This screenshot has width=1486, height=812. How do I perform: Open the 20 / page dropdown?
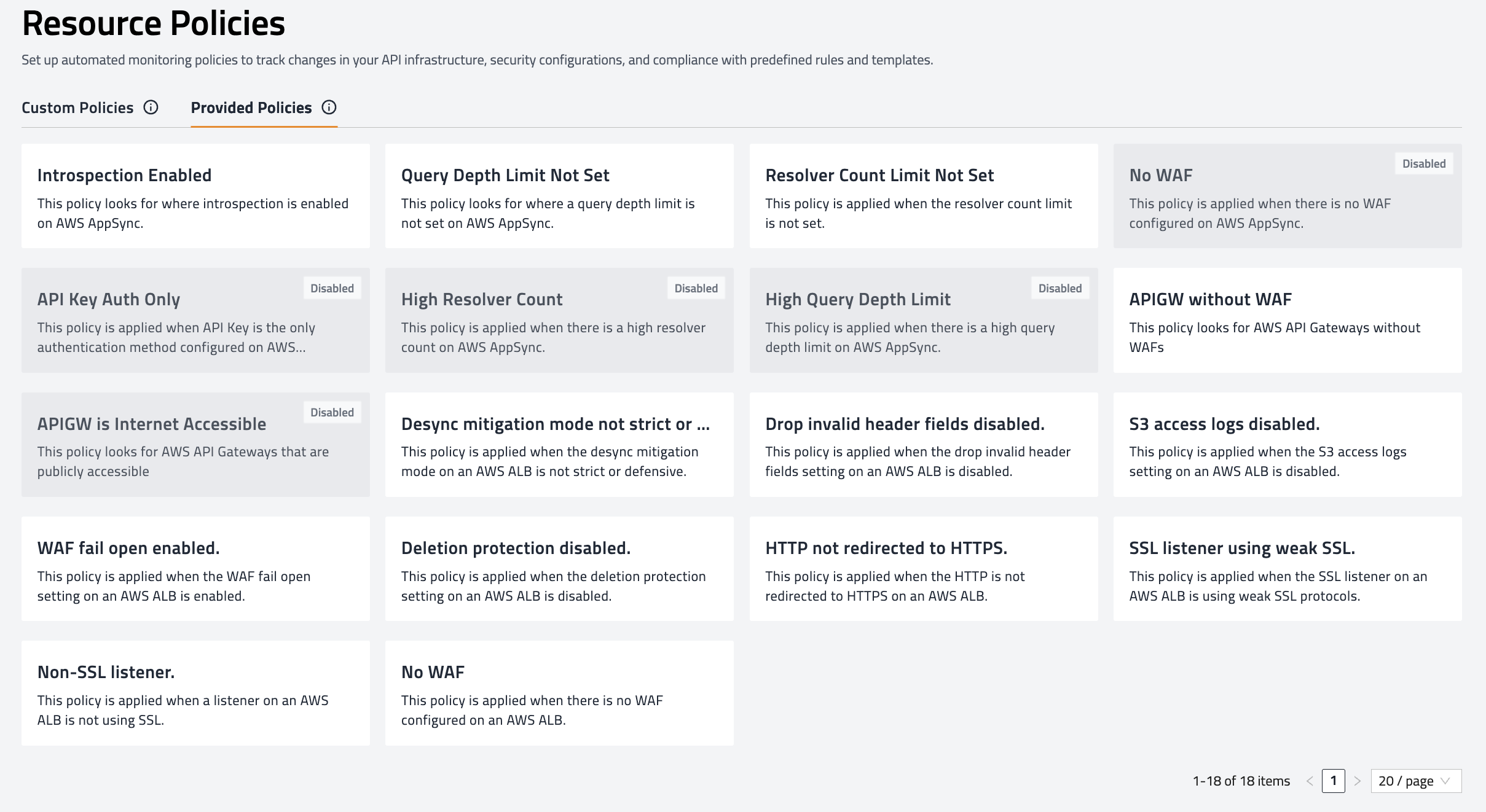click(x=1415, y=781)
